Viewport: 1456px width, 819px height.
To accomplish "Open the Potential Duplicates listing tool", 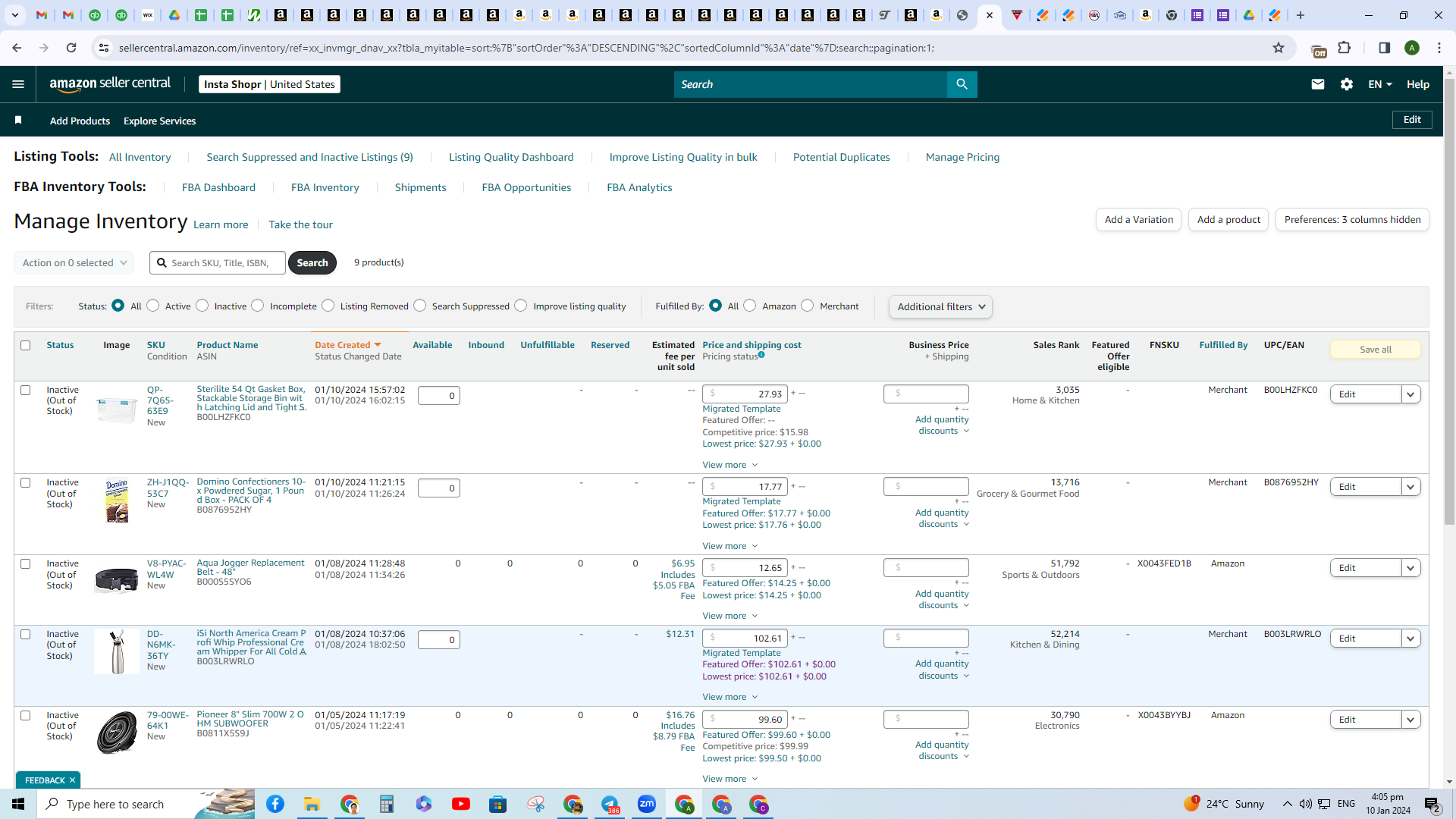I will (x=842, y=157).
